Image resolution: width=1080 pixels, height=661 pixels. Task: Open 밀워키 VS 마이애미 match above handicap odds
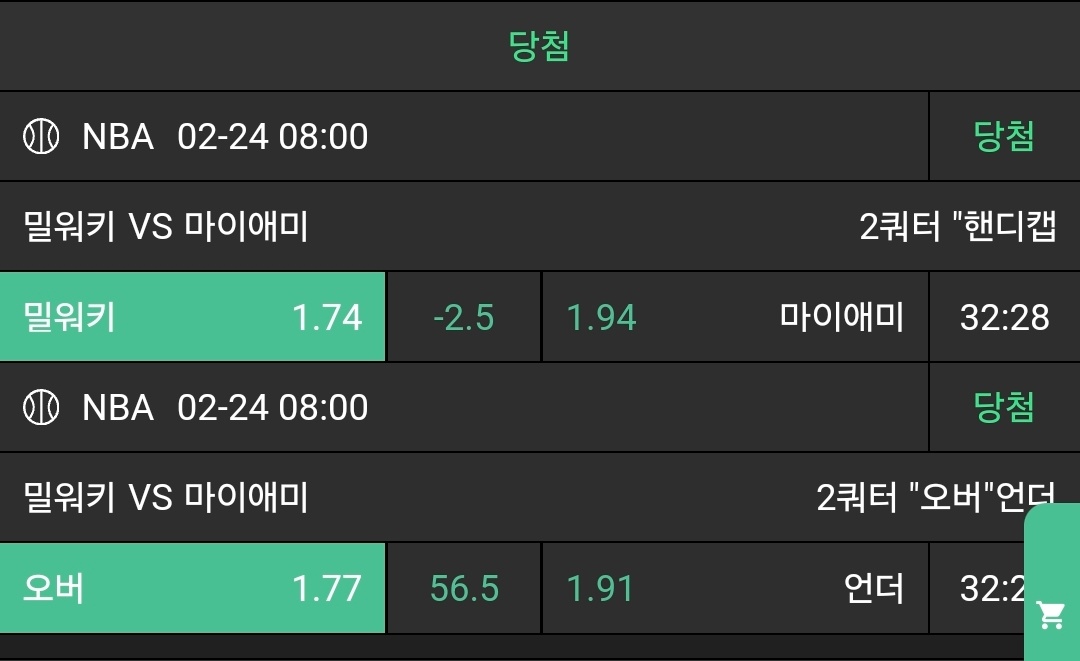point(166,227)
